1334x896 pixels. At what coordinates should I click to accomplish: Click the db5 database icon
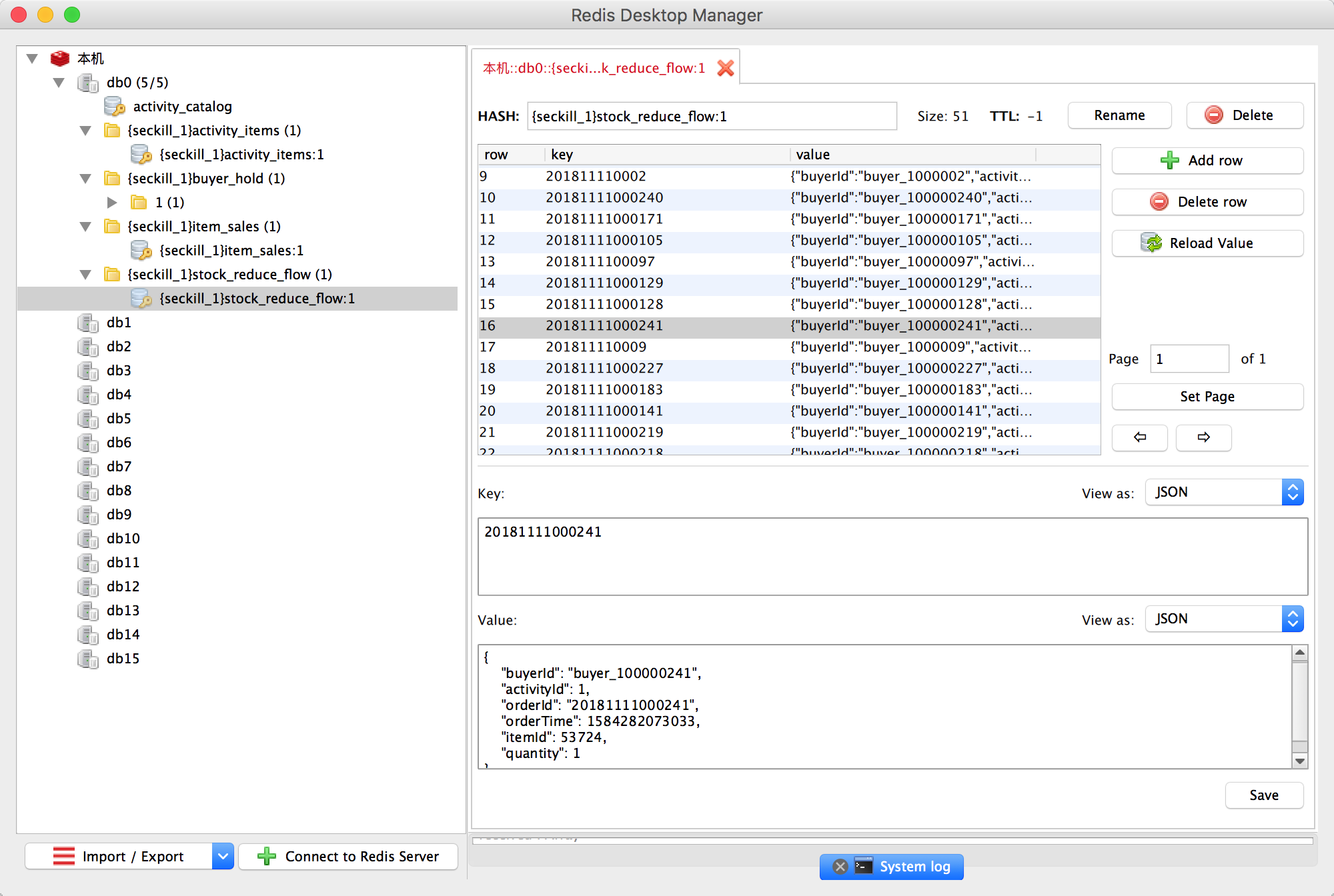88,419
